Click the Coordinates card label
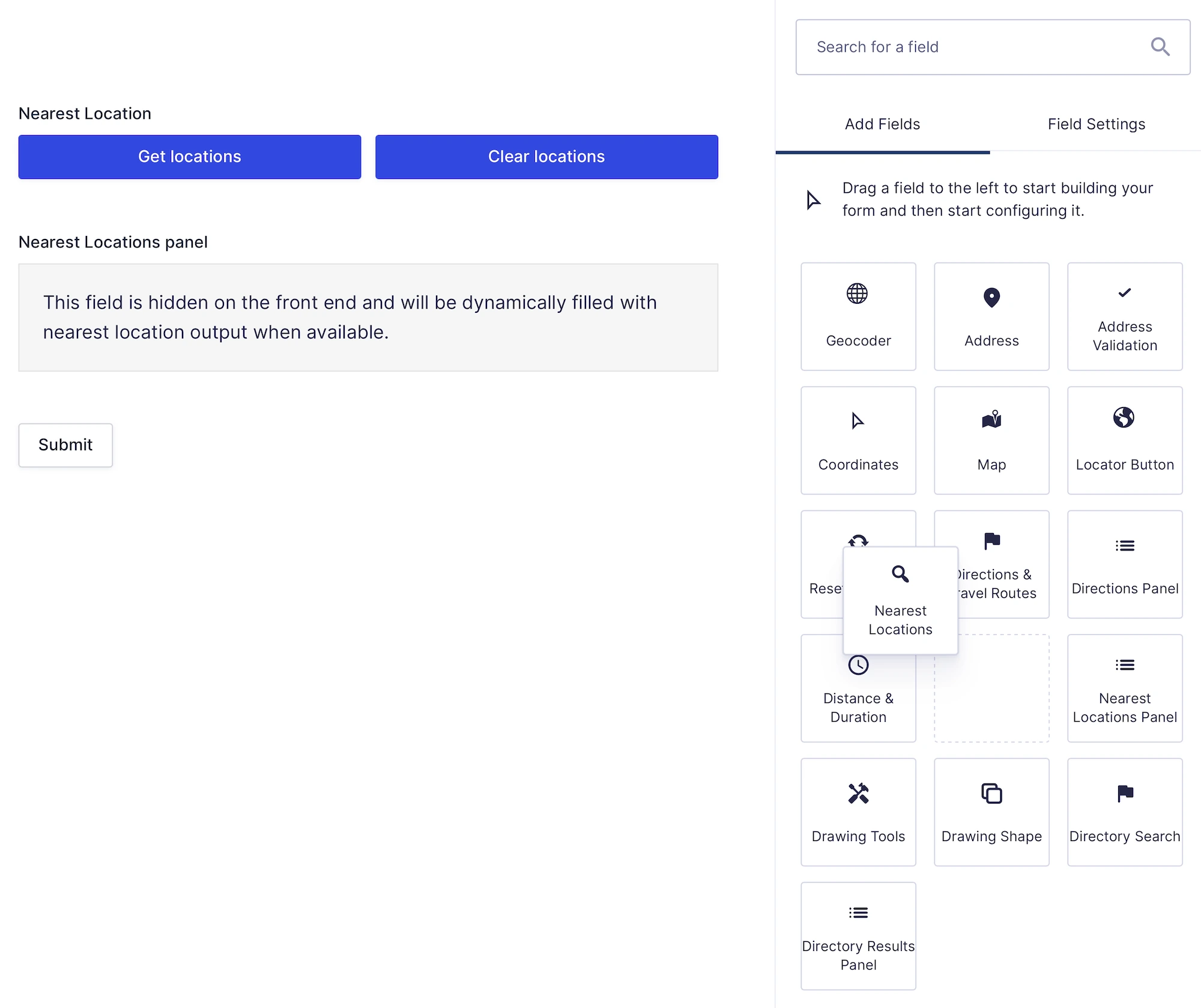Screen dimensions: 1201x1008 tap(858, 465)
